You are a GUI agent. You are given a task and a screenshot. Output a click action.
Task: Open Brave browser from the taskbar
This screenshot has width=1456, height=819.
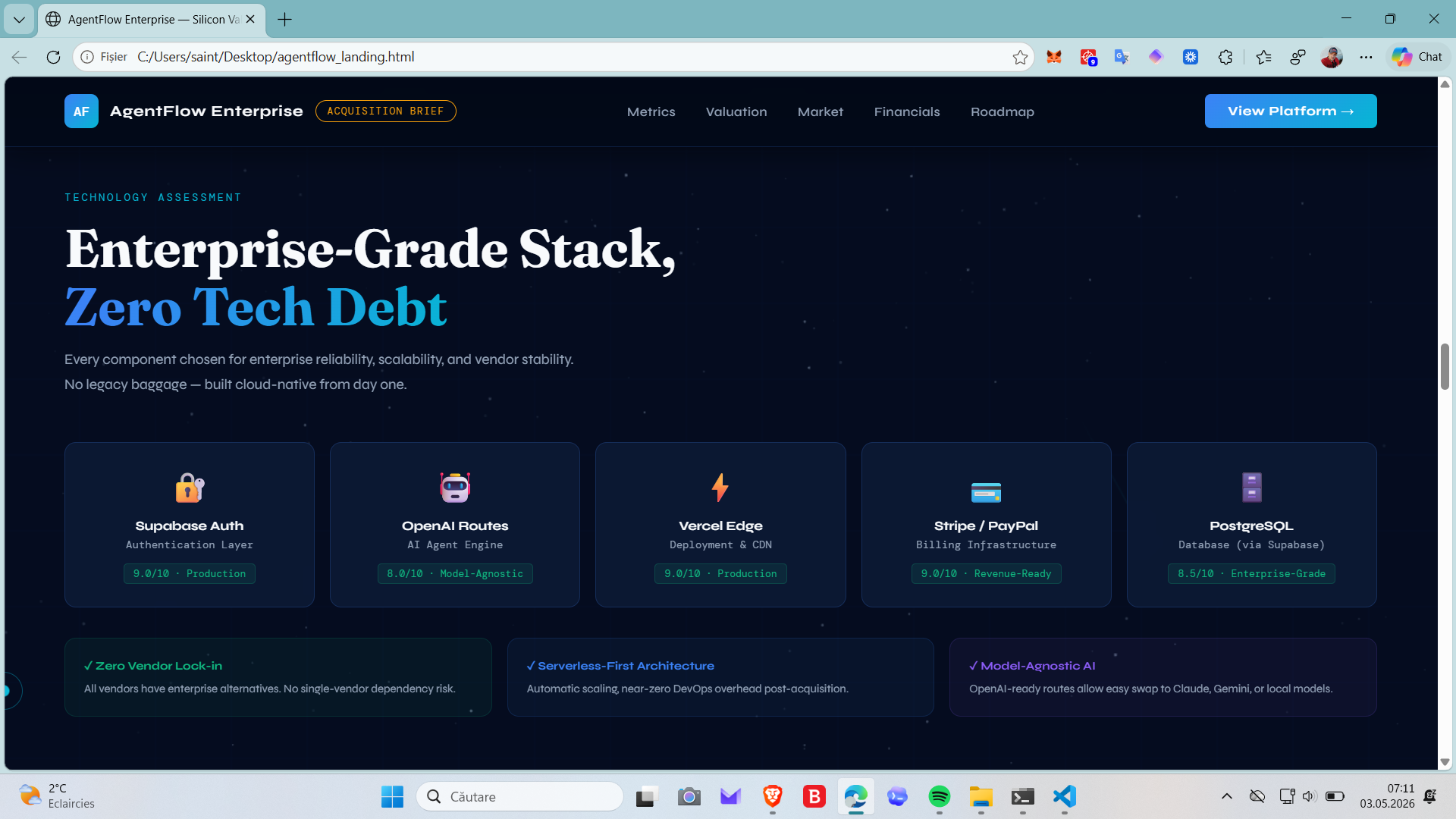pyautogui.click(x=773, y=796)
